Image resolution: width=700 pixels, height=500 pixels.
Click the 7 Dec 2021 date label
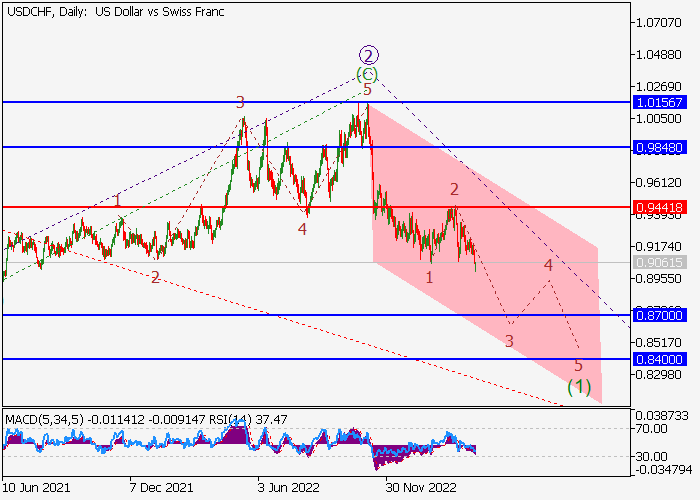click(x=161, y=487)
